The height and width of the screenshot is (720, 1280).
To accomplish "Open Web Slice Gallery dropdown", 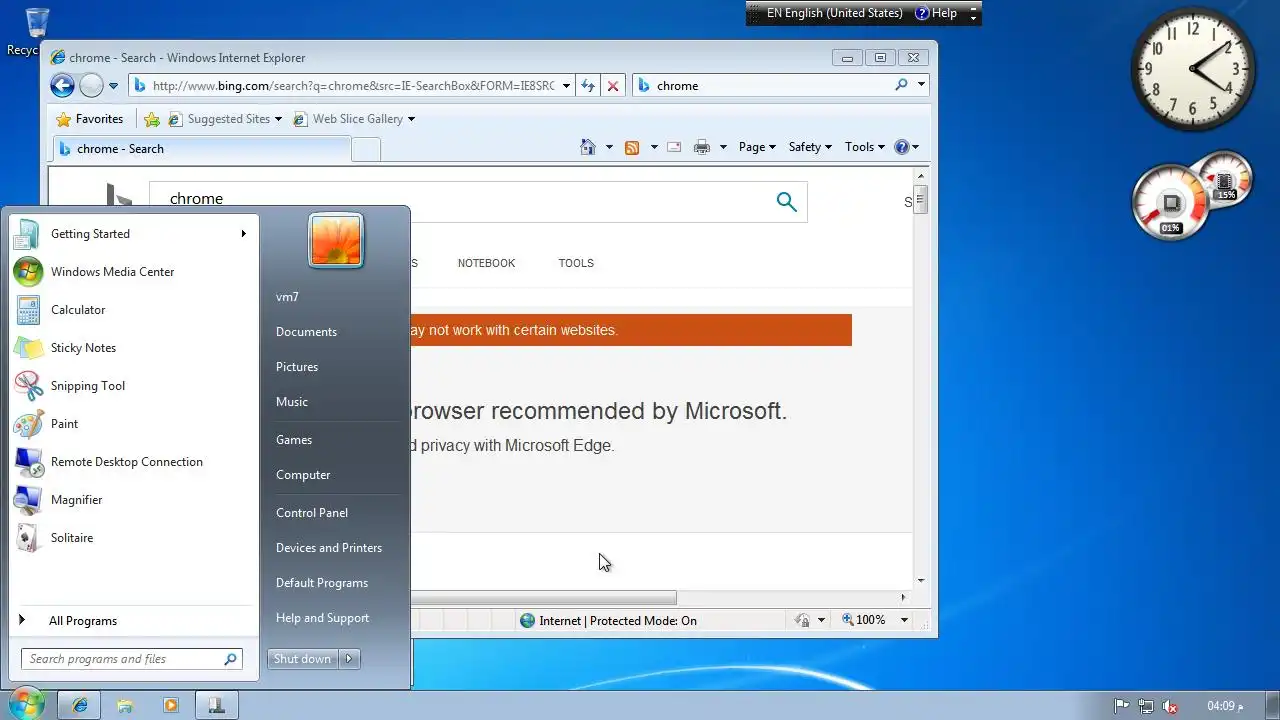I will click(411, 119).
